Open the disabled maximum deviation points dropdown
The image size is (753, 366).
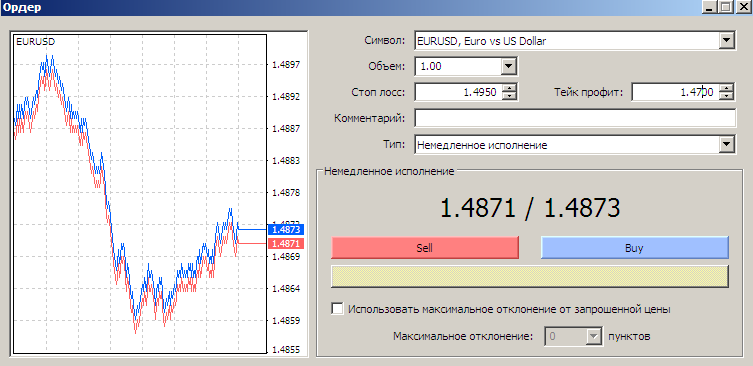pos(594,336)
